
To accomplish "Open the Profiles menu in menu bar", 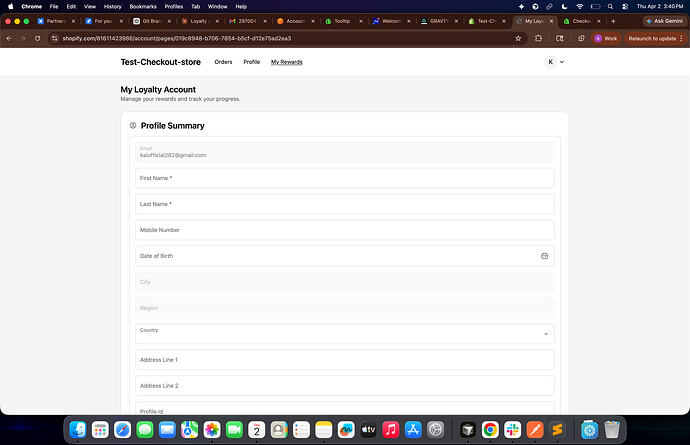I will (174, 7).
